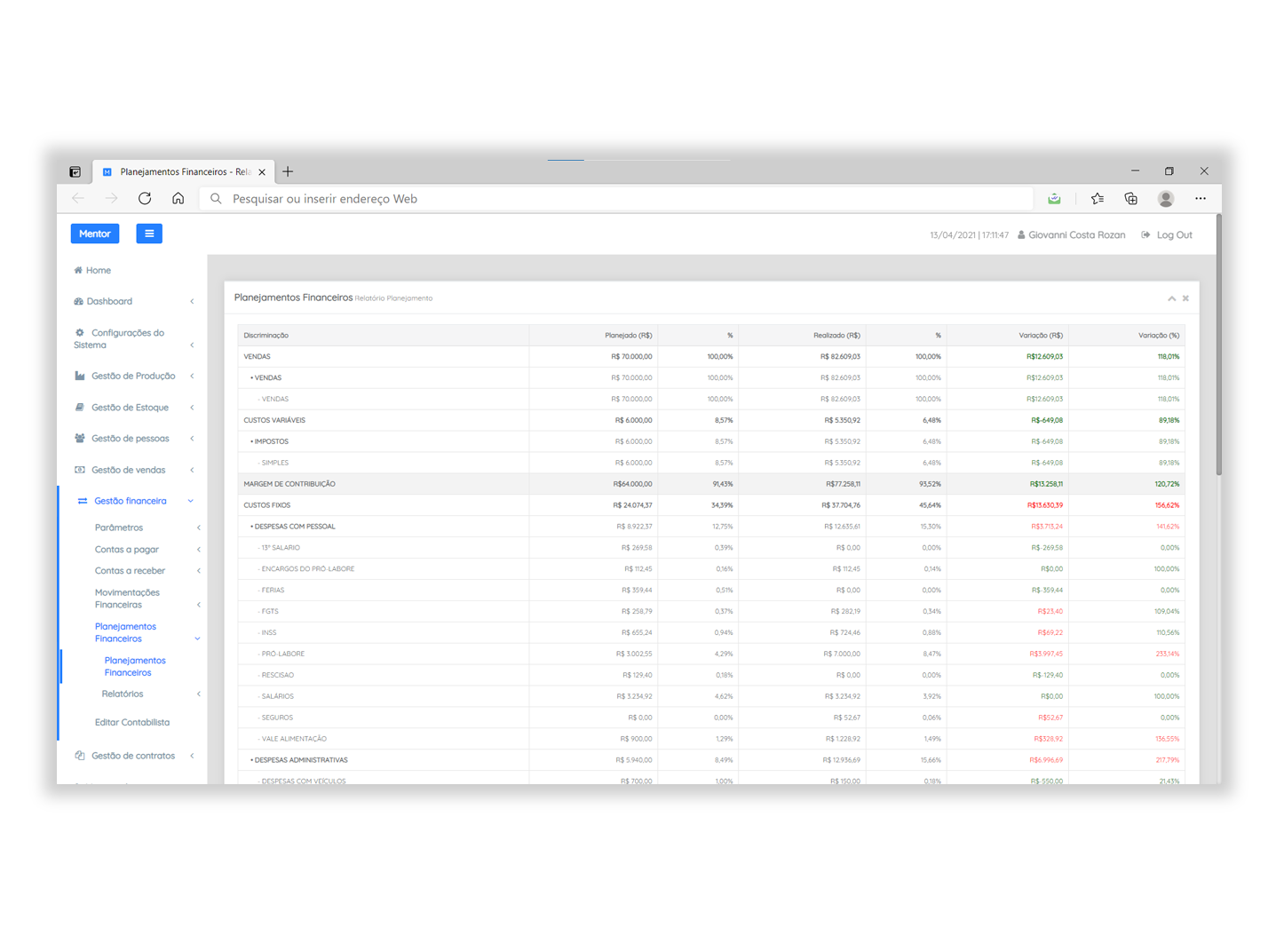Screen dimensions: 1276x952
Task: Select the MARGEM DE CONTRIBUIÇÃO row label
Action: (289, 484)
